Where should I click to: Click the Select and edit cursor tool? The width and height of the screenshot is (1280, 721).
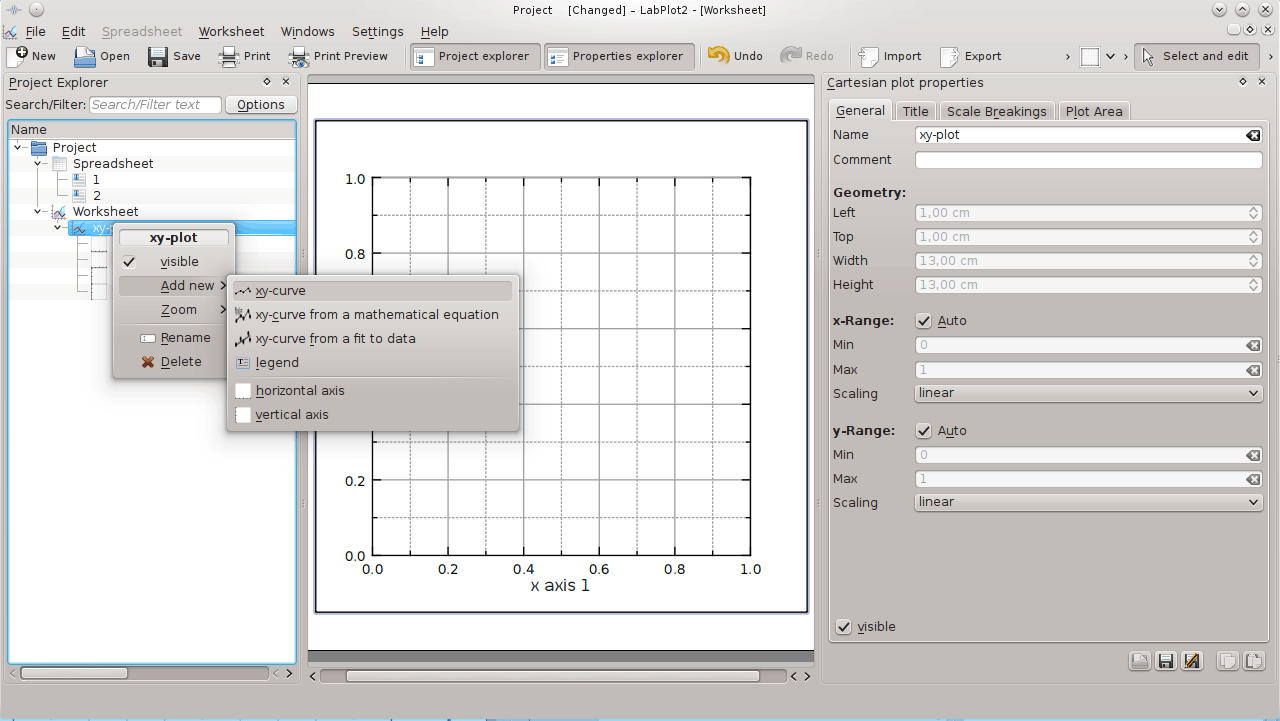click(1196, 57)
